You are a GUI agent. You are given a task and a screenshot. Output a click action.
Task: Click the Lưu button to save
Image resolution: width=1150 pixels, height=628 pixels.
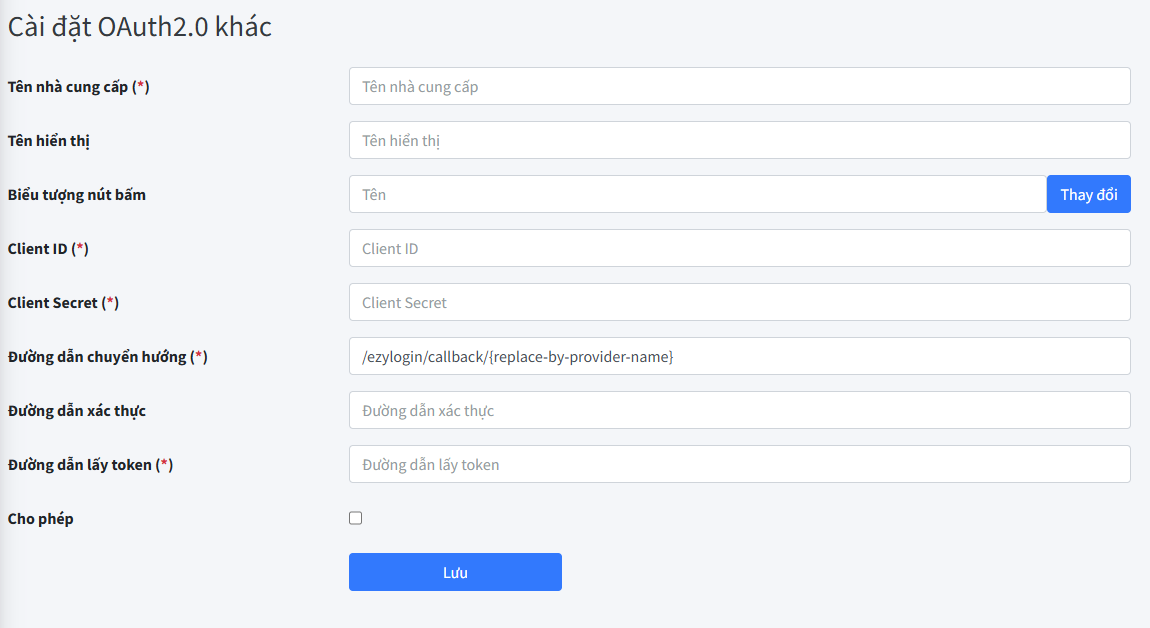pyautogui.click(x=455, y=572)
